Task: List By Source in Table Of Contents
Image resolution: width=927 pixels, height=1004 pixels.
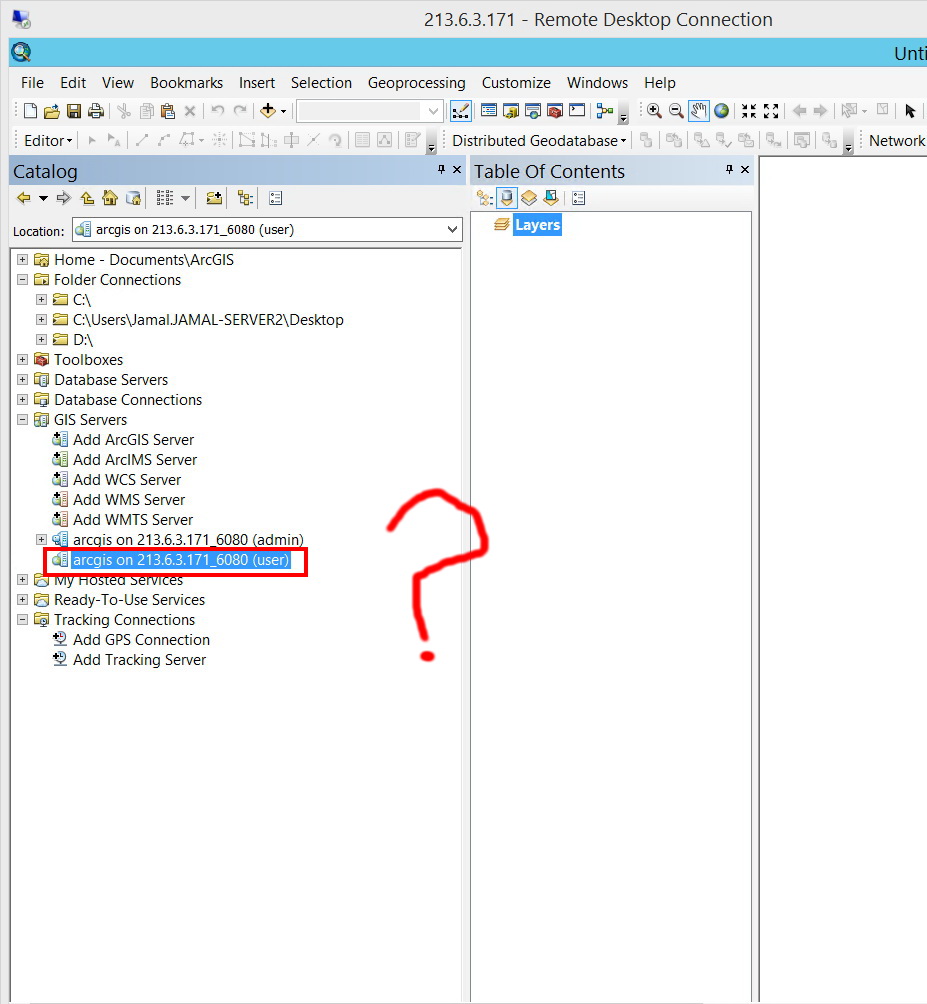Action: pyautogui.click(x=506, y=198)
